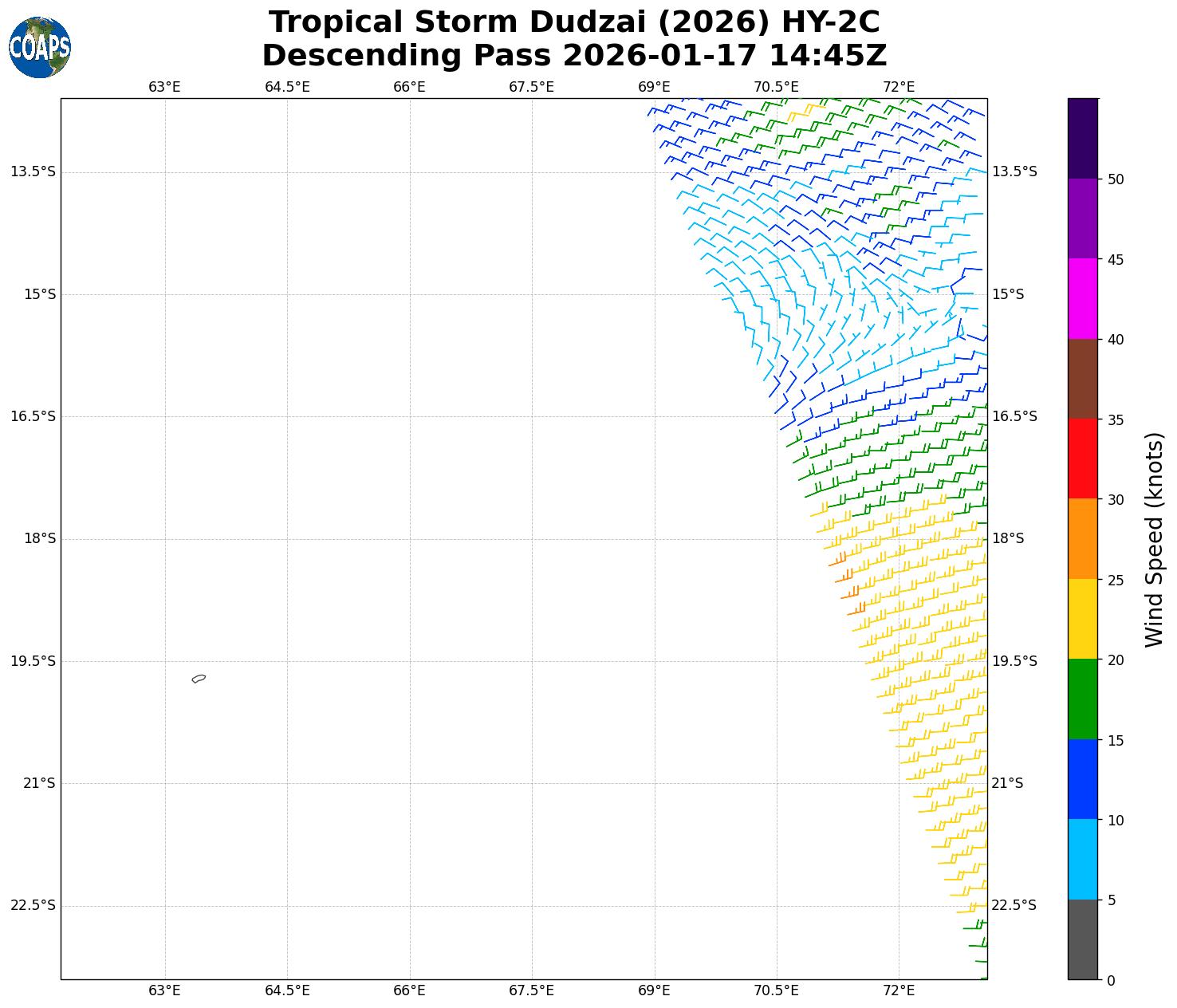Click the 21°S label on the right axis
Screen dimensions: 1177x1008
coord(1007,783)
